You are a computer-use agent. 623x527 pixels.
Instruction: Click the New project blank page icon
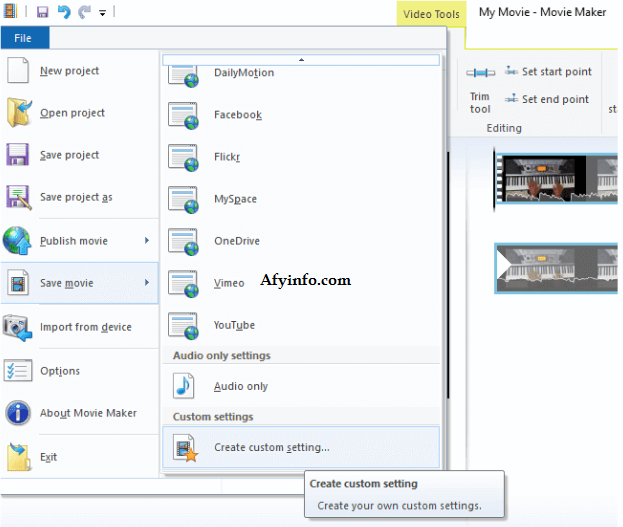tap(18, 70)
